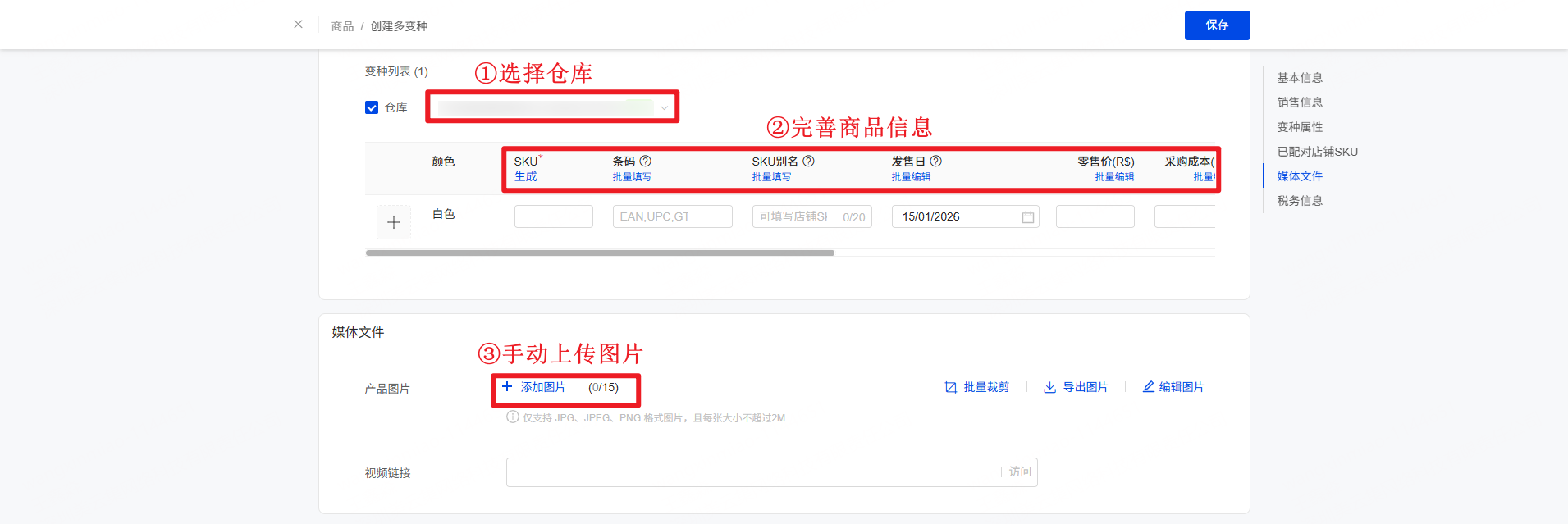Click the horizontal scrollbar under variant table
Viewport: 1568px width, 524px height.
pos(600,253)
